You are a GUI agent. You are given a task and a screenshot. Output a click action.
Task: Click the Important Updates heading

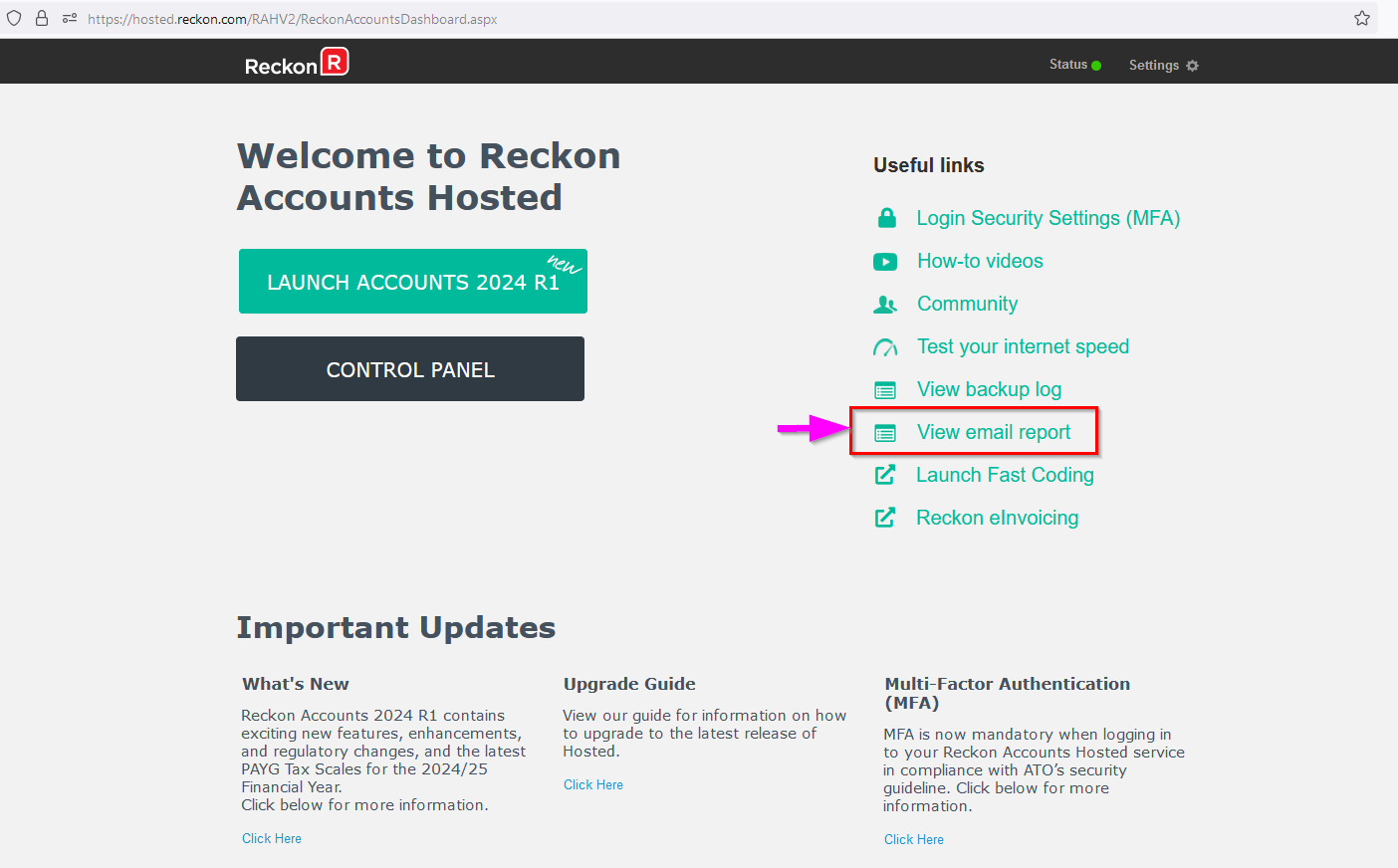point(396,627)
